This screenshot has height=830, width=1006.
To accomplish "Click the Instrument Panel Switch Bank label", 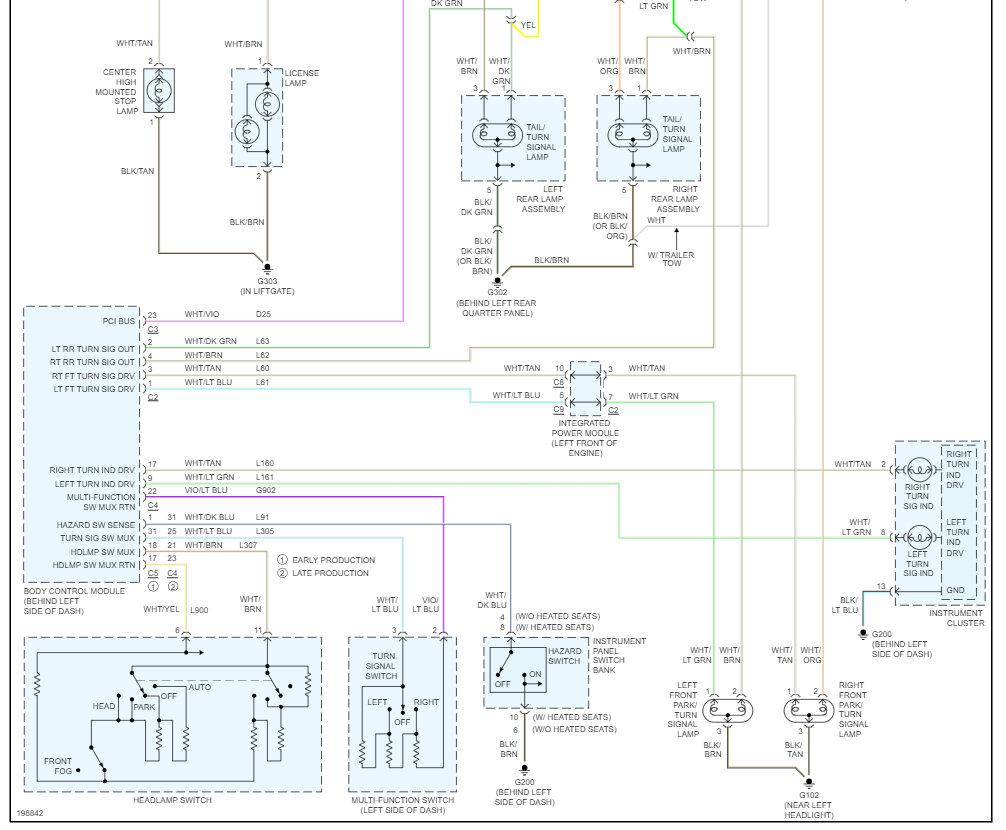I will tap(619, 656).
